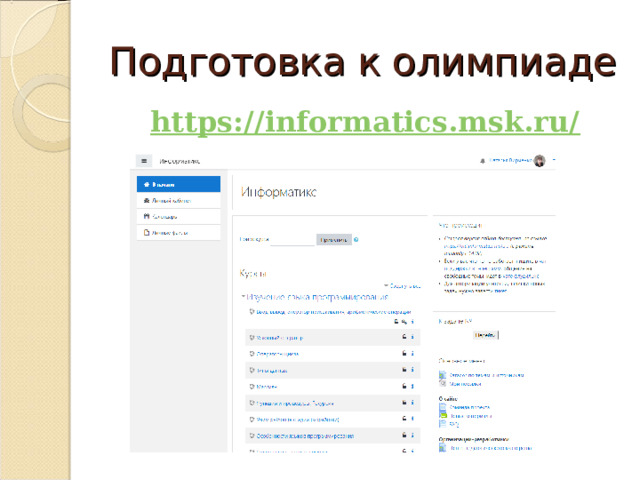The image size is (640, 480).
Task: Open the Функции и процедуры. Рекурсия course
Action: tap(295, 404)
